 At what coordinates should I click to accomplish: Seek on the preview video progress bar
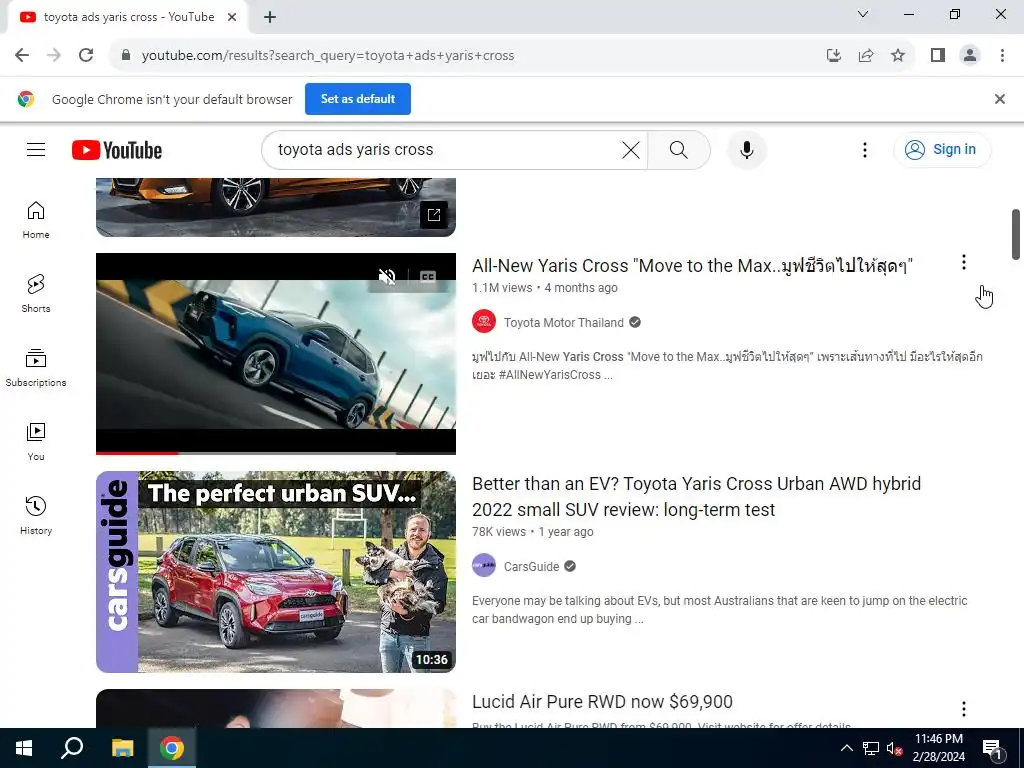pos(276,453)
